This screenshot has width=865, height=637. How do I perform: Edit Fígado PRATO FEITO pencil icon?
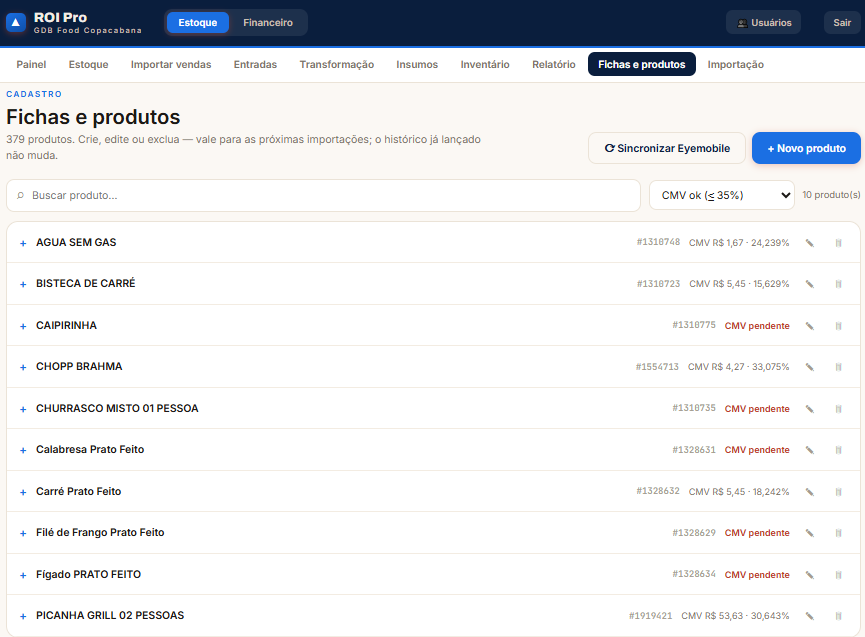click(809, 575)
